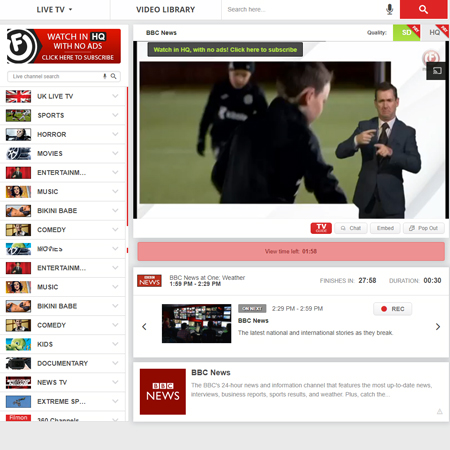This screenshot has height=450, width=450.
Task: Click the News TV category thumbnail icon
Action: pyautogui.click(x=18, y=382)
